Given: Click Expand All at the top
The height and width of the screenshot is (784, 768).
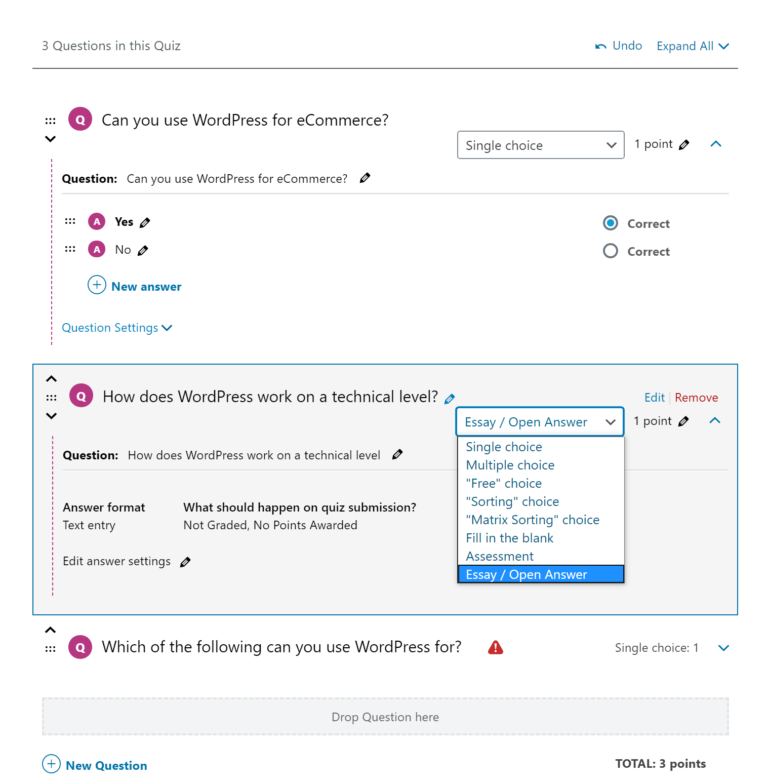Looking at the screenshot, I should tap(692, 46).
